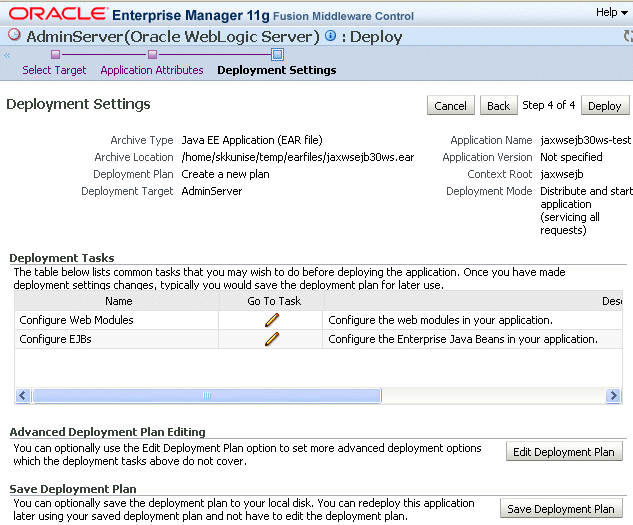Click the Save Deployment Plan button
The image size is (633, 525).
(561, 508)
